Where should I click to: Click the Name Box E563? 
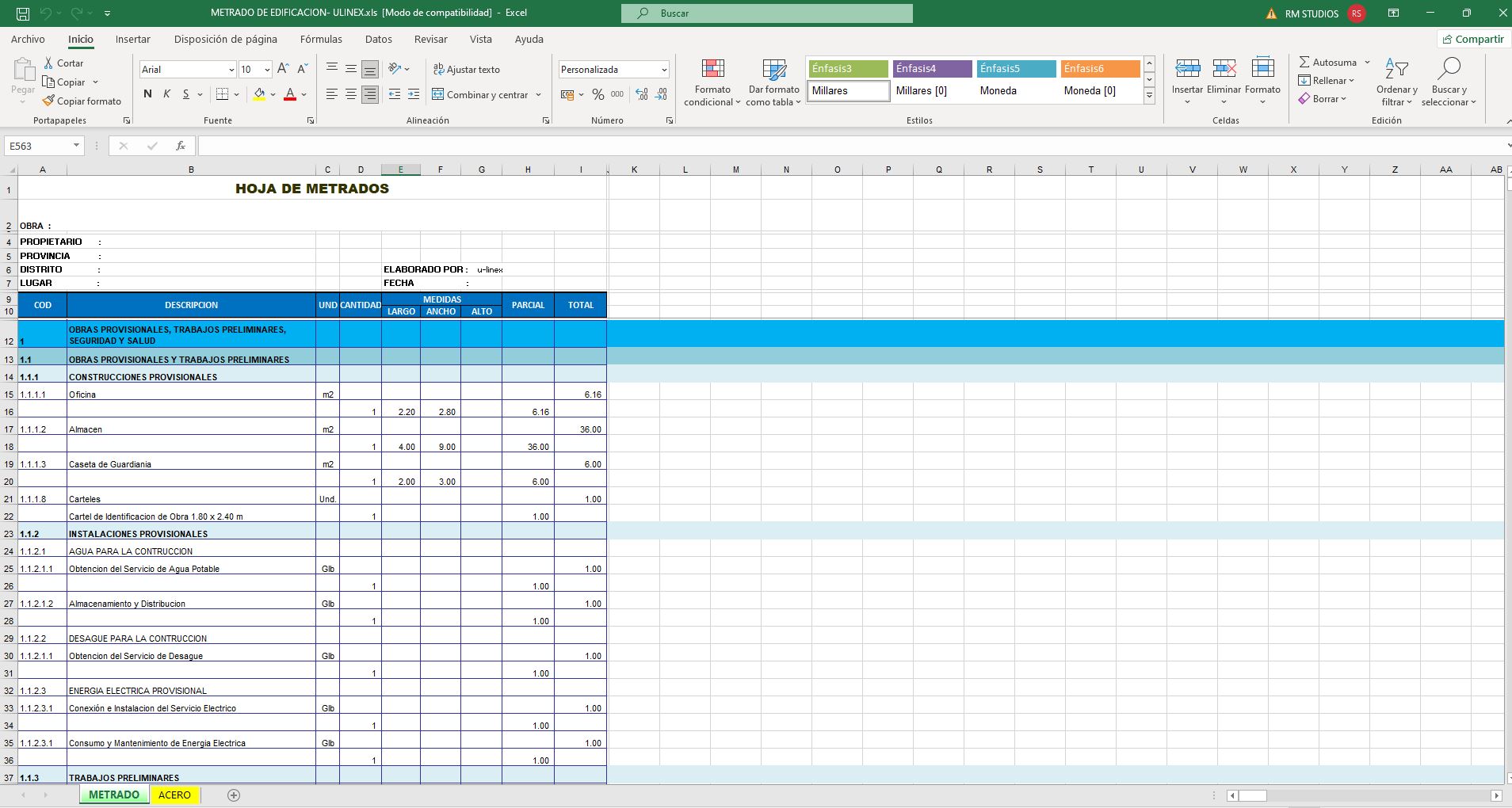(44, 146)
